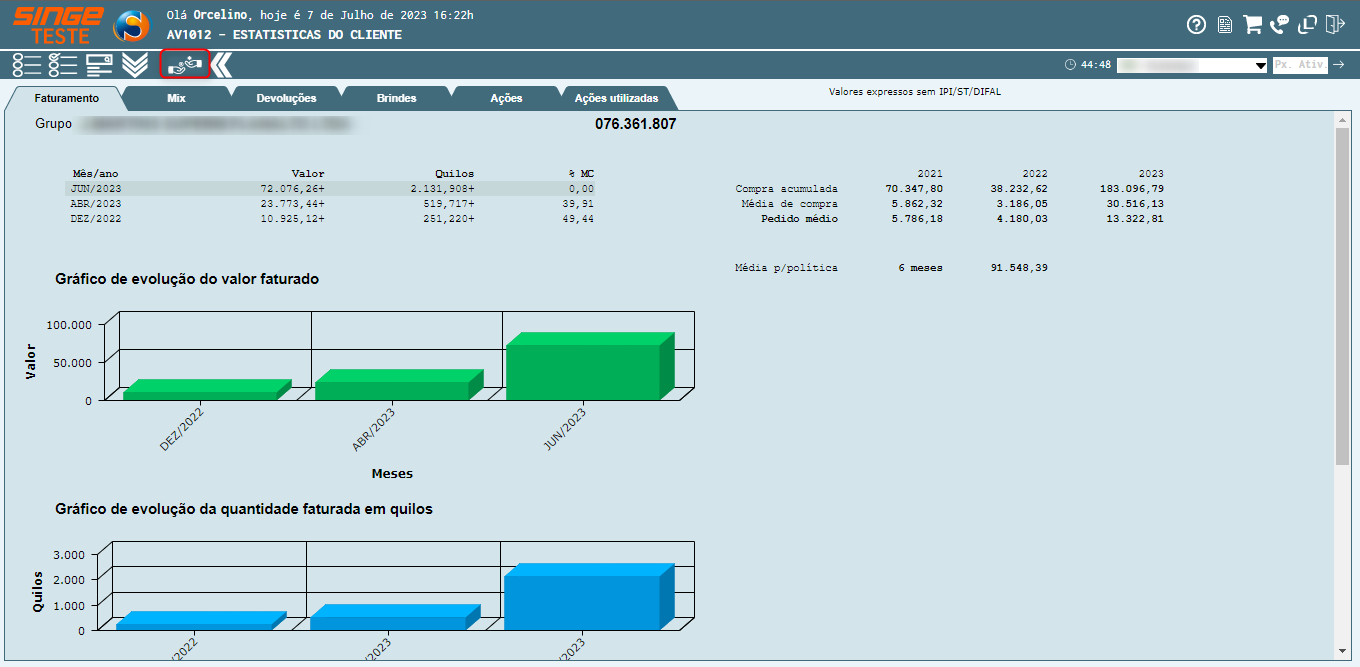
Task: Click the stacked down chevrons icon
Action: click(x=135, y=65)
